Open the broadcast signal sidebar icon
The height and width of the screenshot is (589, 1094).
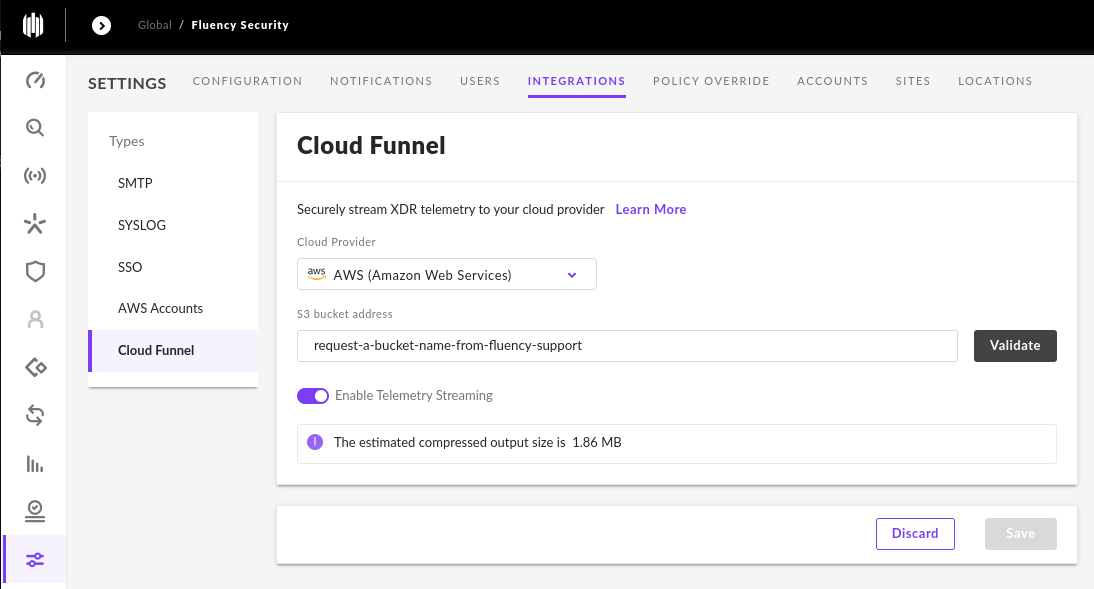click(35, 175)
